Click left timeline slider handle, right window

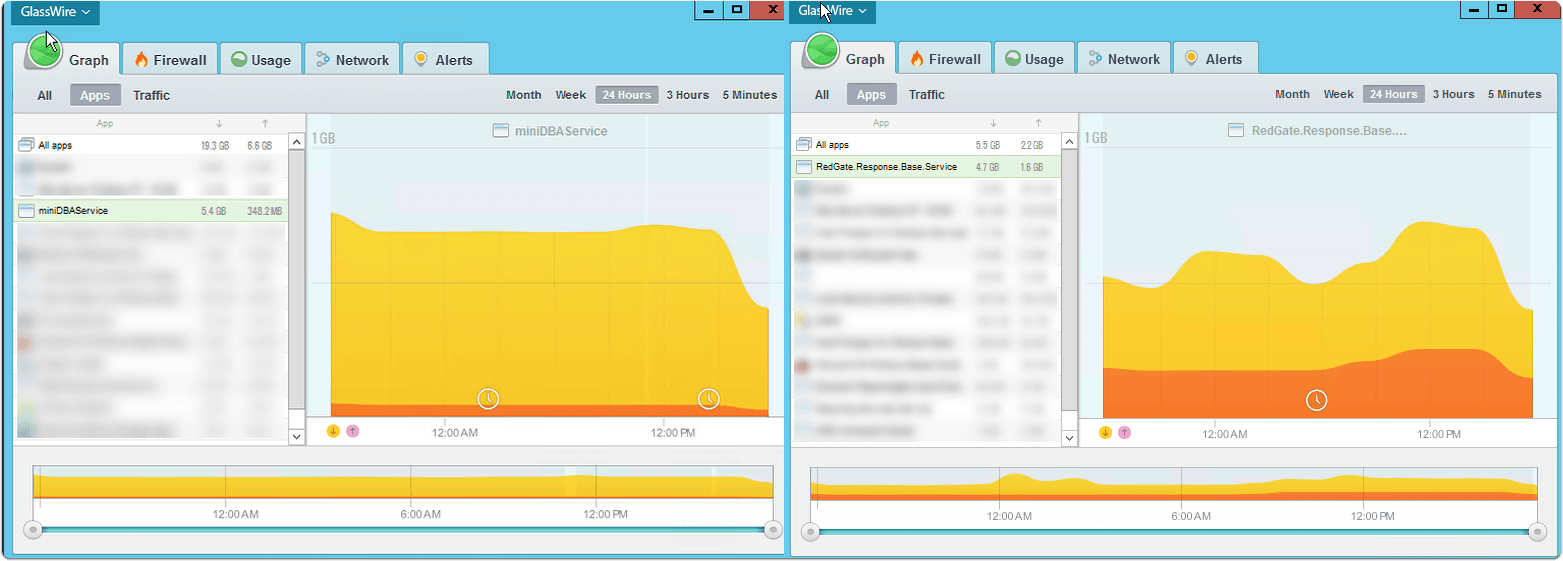811,531
